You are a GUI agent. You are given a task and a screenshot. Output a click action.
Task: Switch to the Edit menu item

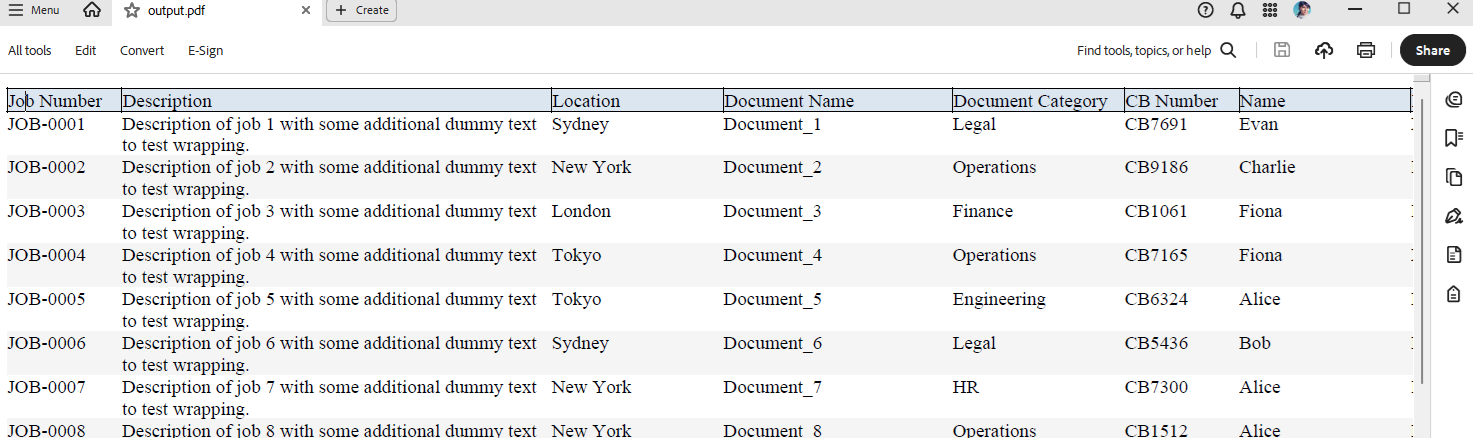point(86,50)
